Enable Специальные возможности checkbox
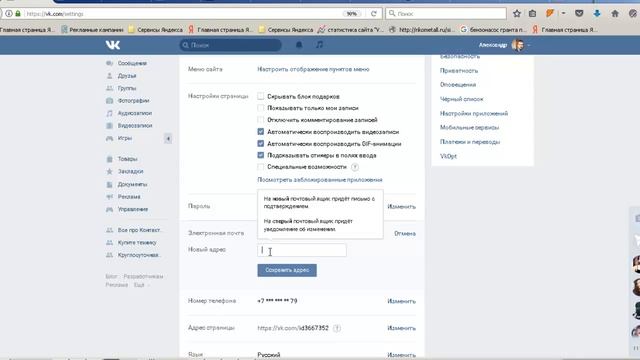 tap(260, 167)
